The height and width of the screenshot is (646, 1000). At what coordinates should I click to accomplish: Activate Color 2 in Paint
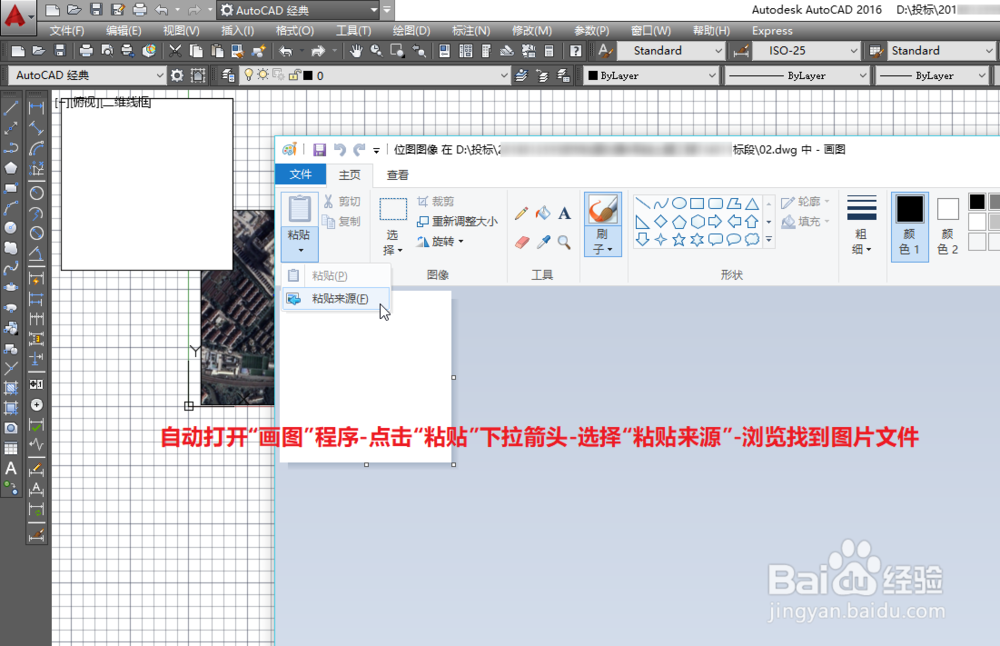[948, 226]
